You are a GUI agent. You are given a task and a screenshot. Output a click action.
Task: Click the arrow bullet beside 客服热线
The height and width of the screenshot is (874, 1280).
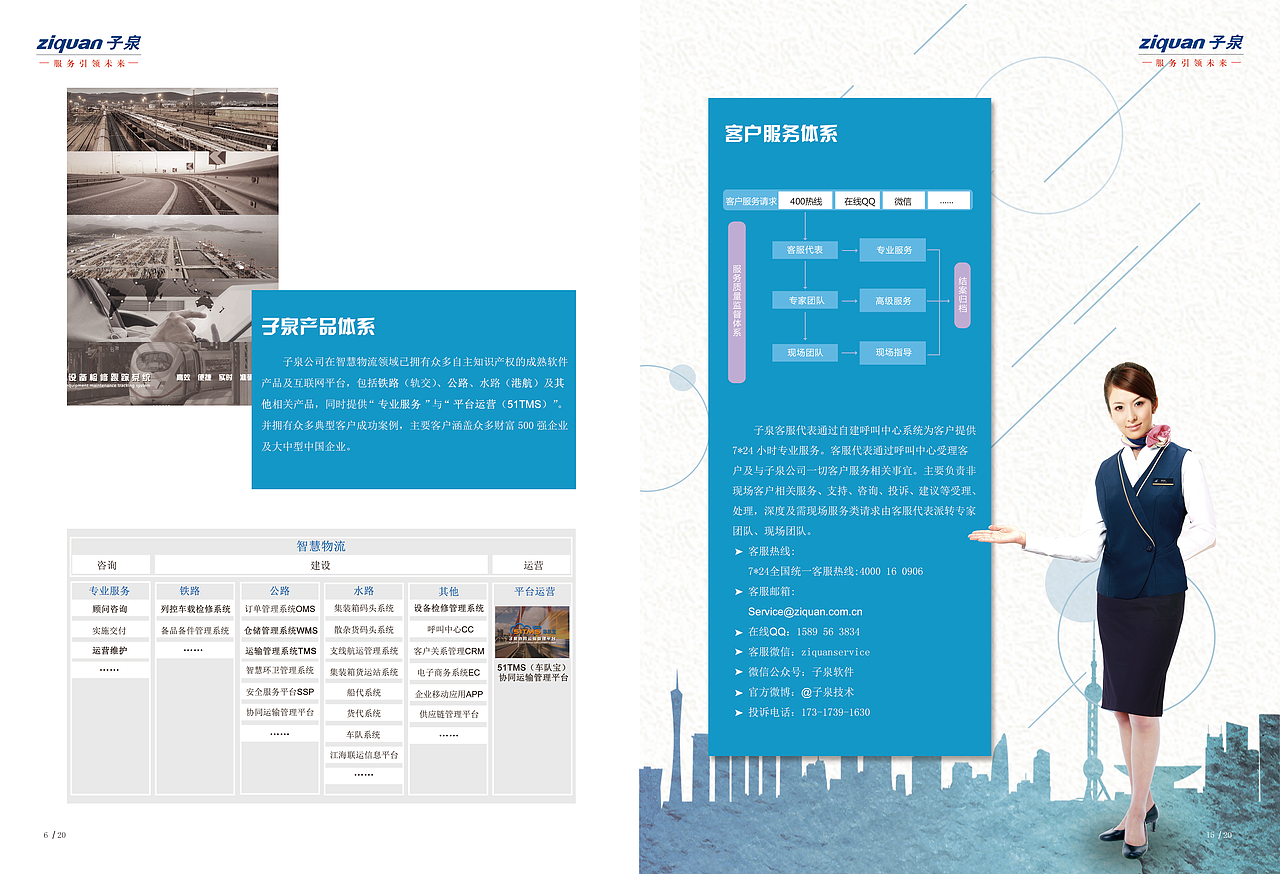click(739, 552)
